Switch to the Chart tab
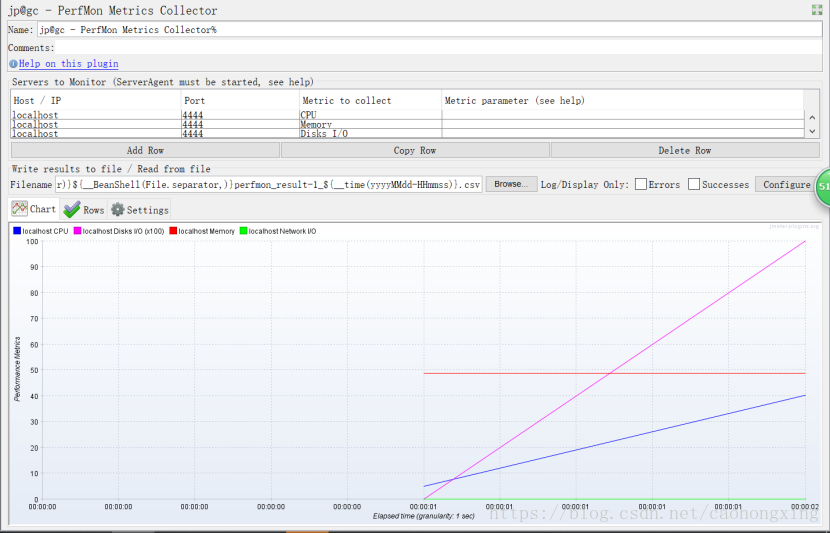This screenshot has height=533, width=830. [34, 209]
